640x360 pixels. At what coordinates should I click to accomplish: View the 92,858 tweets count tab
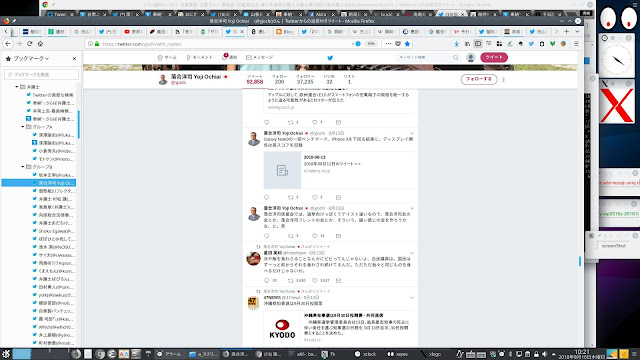(x=255, y=79)
